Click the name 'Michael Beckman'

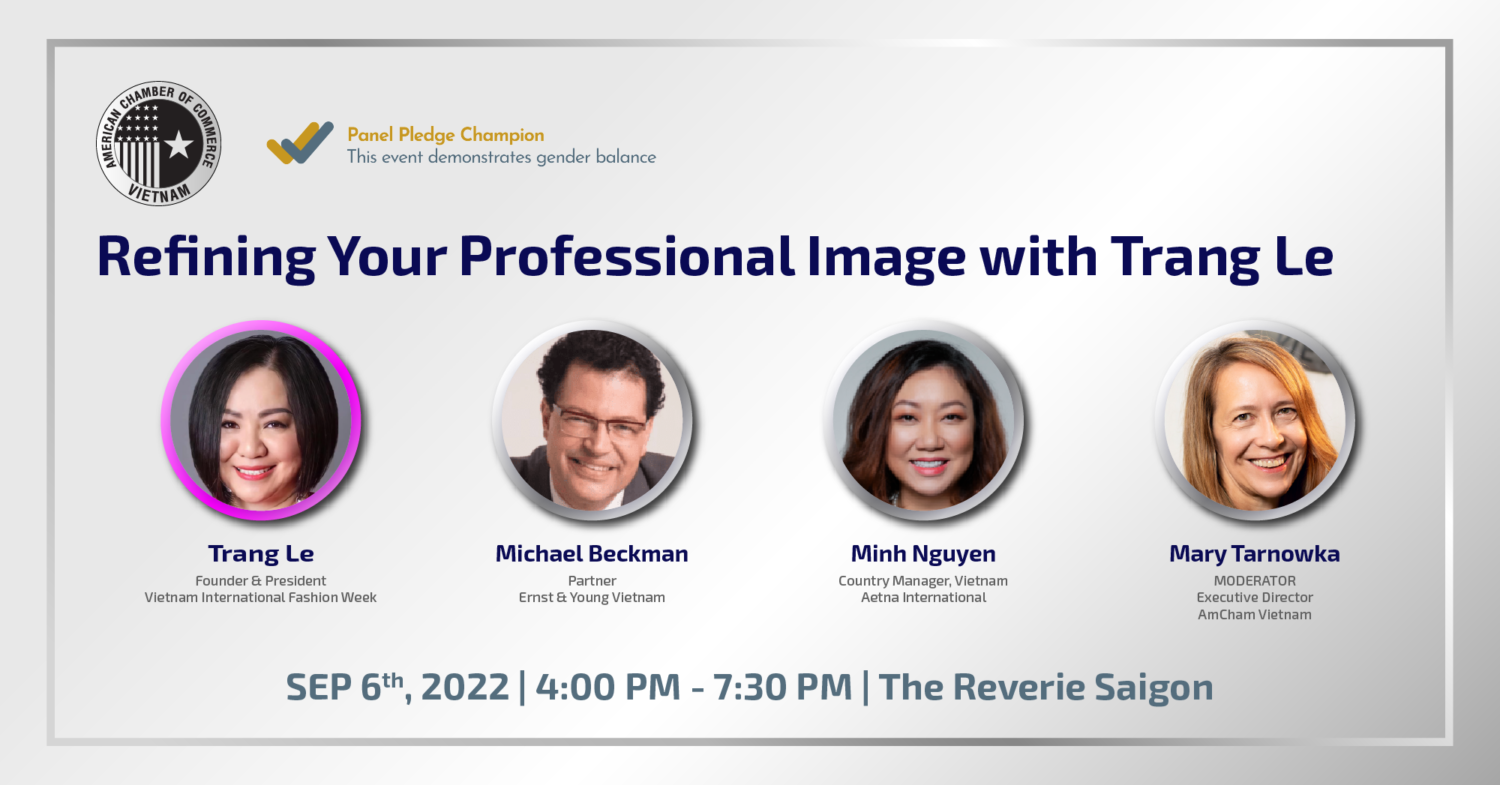pyautogui.click(x=592, y=554)
